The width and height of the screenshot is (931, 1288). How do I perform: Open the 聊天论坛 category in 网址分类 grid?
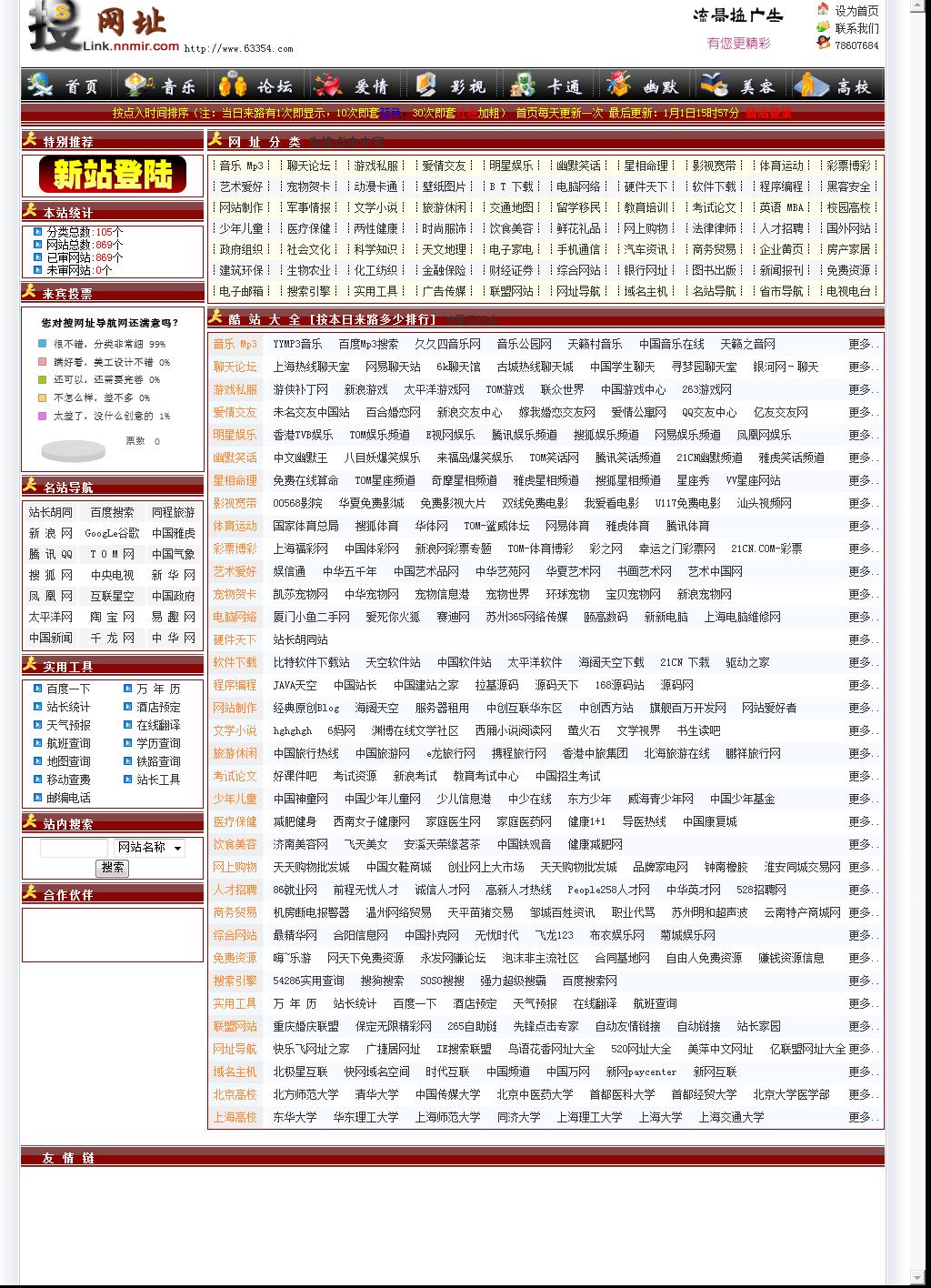point(309,166)
